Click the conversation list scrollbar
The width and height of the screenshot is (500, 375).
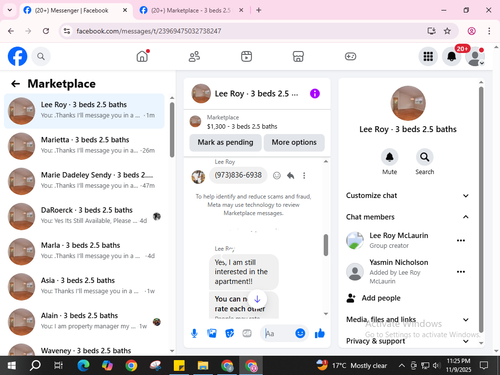[x=172, y=130]
